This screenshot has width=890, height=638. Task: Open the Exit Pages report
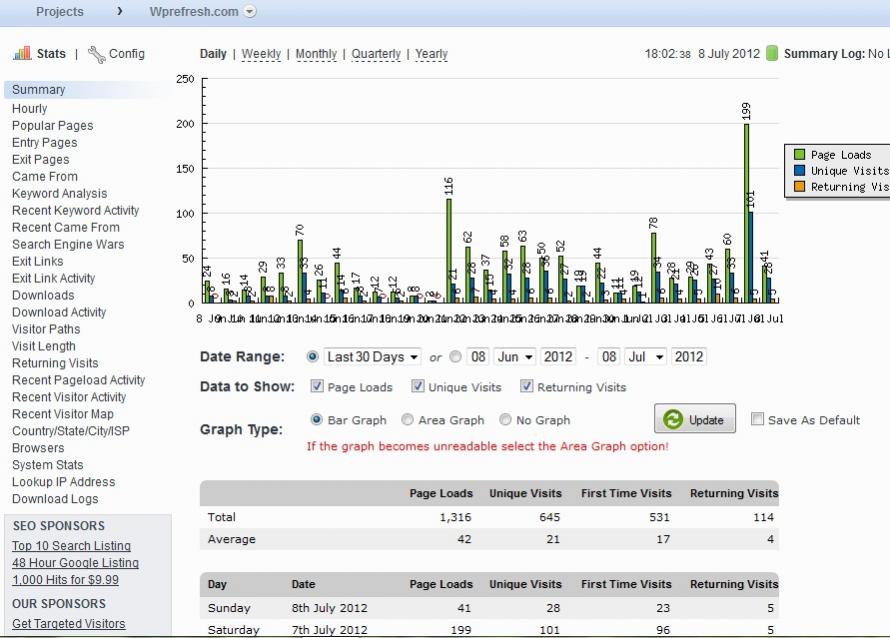click(x=41, y=160)
